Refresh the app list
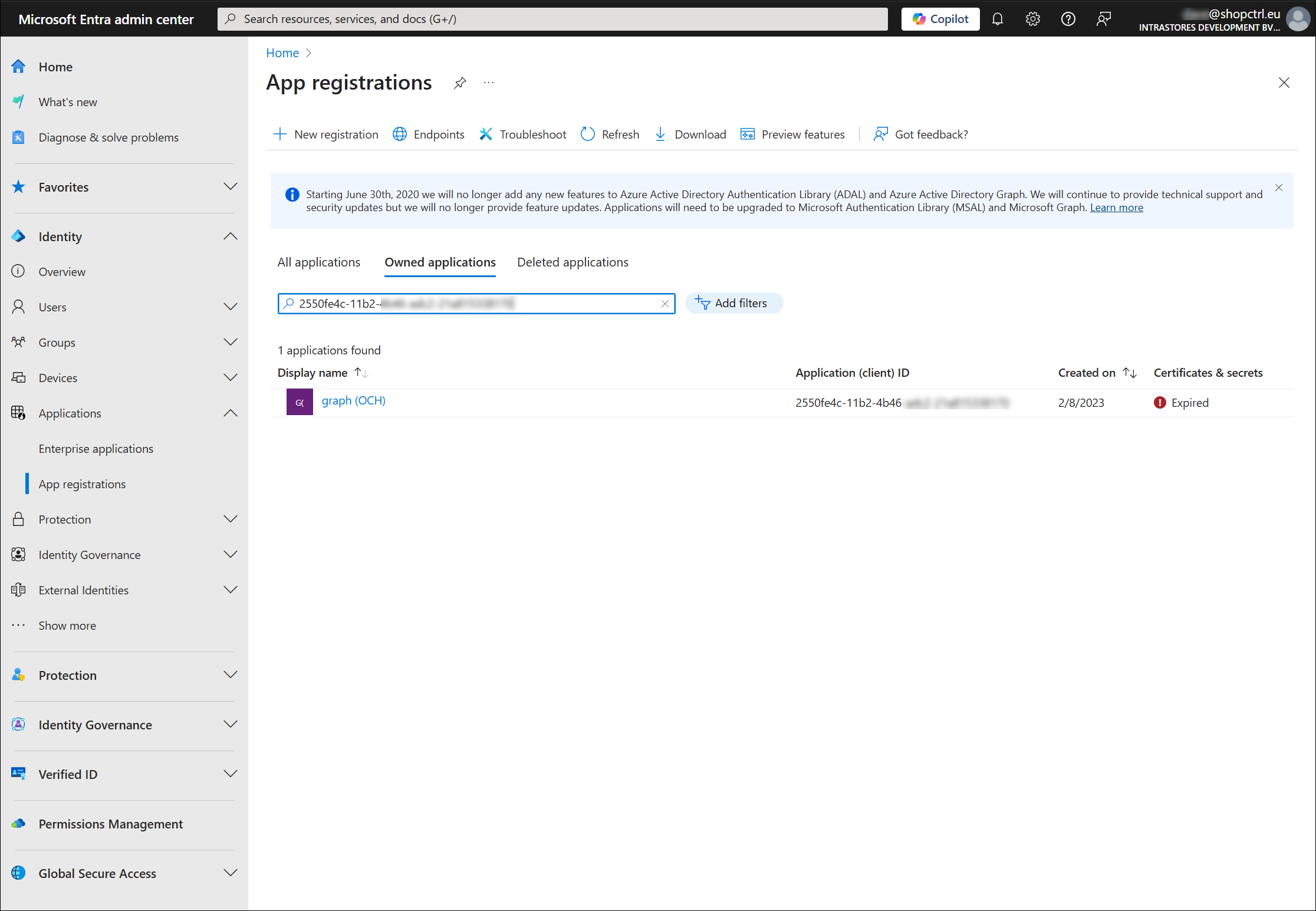This screenshot has width=1316, height=911. point(610,134)
